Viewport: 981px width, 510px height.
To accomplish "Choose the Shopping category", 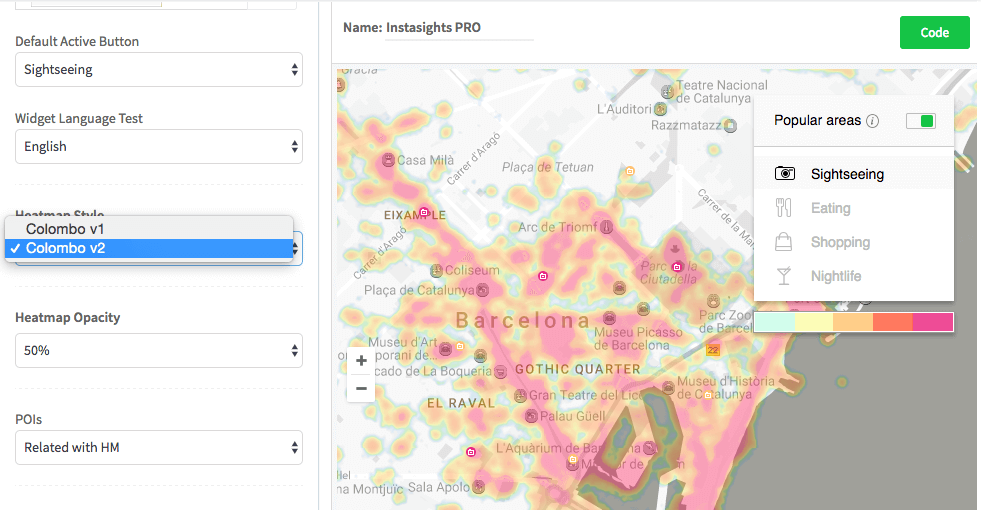I will (x=840, y=242).
